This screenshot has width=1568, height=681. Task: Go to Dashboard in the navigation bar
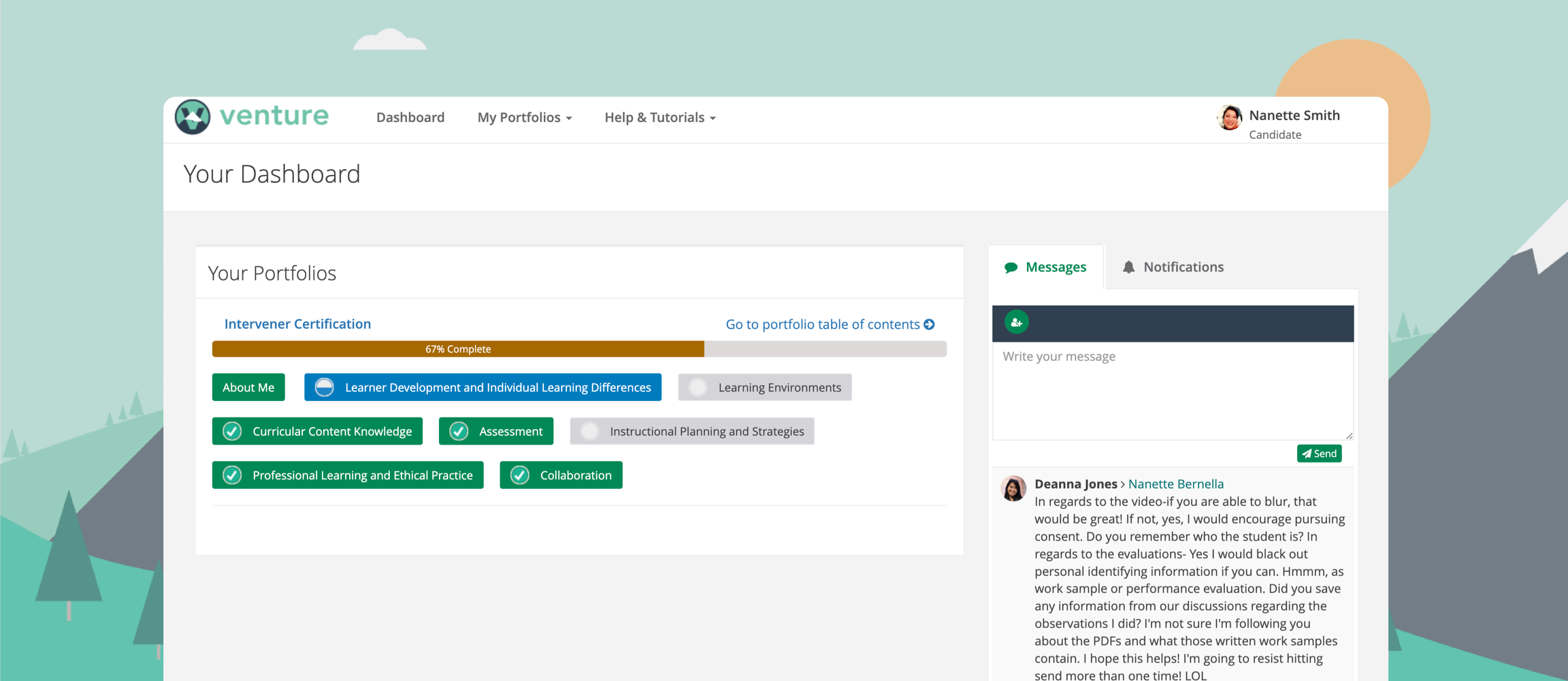tap(410, 118)
